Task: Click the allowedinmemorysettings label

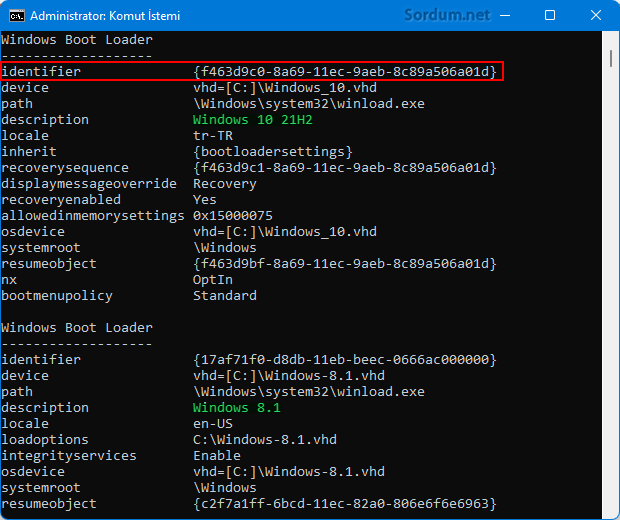Action: (93, 216)
